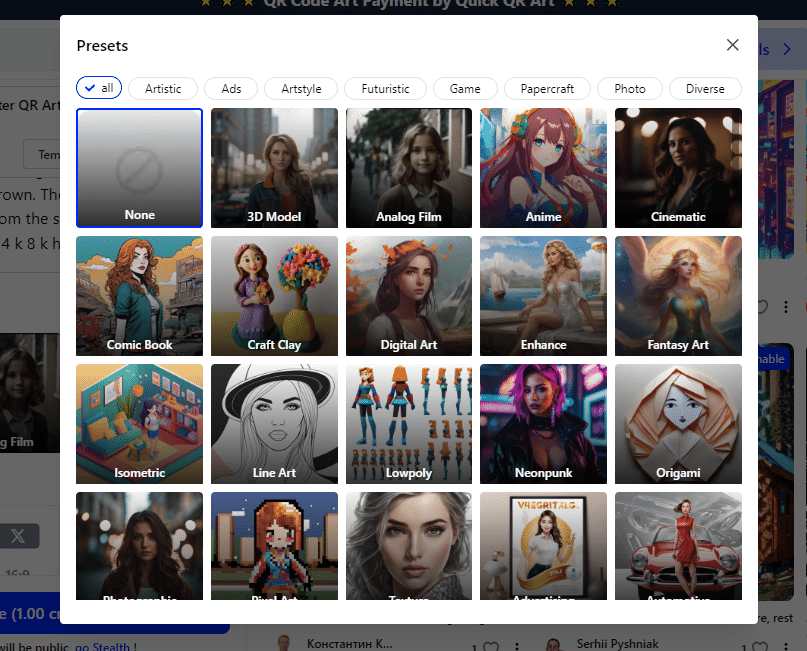Like Serhii Pyshniak's post with heart
Viewport: 807px width, 651px height.
point(760,646)
